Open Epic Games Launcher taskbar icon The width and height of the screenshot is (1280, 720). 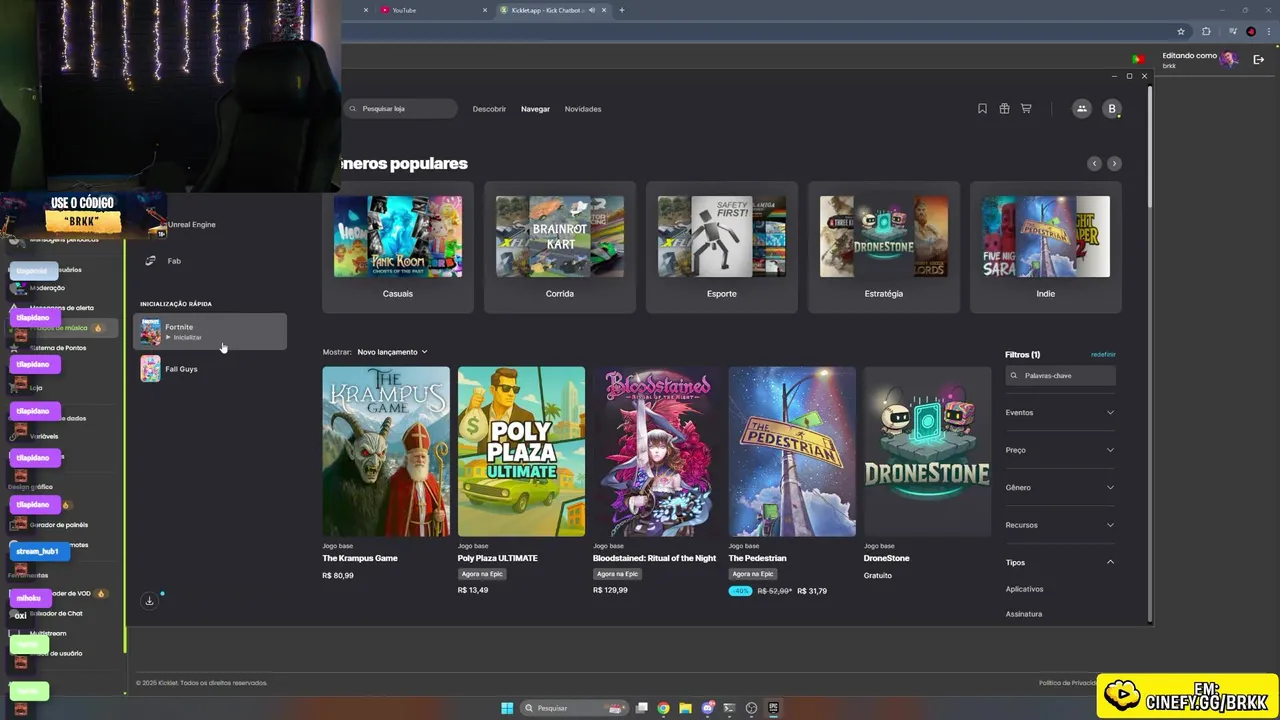(773, 708)
